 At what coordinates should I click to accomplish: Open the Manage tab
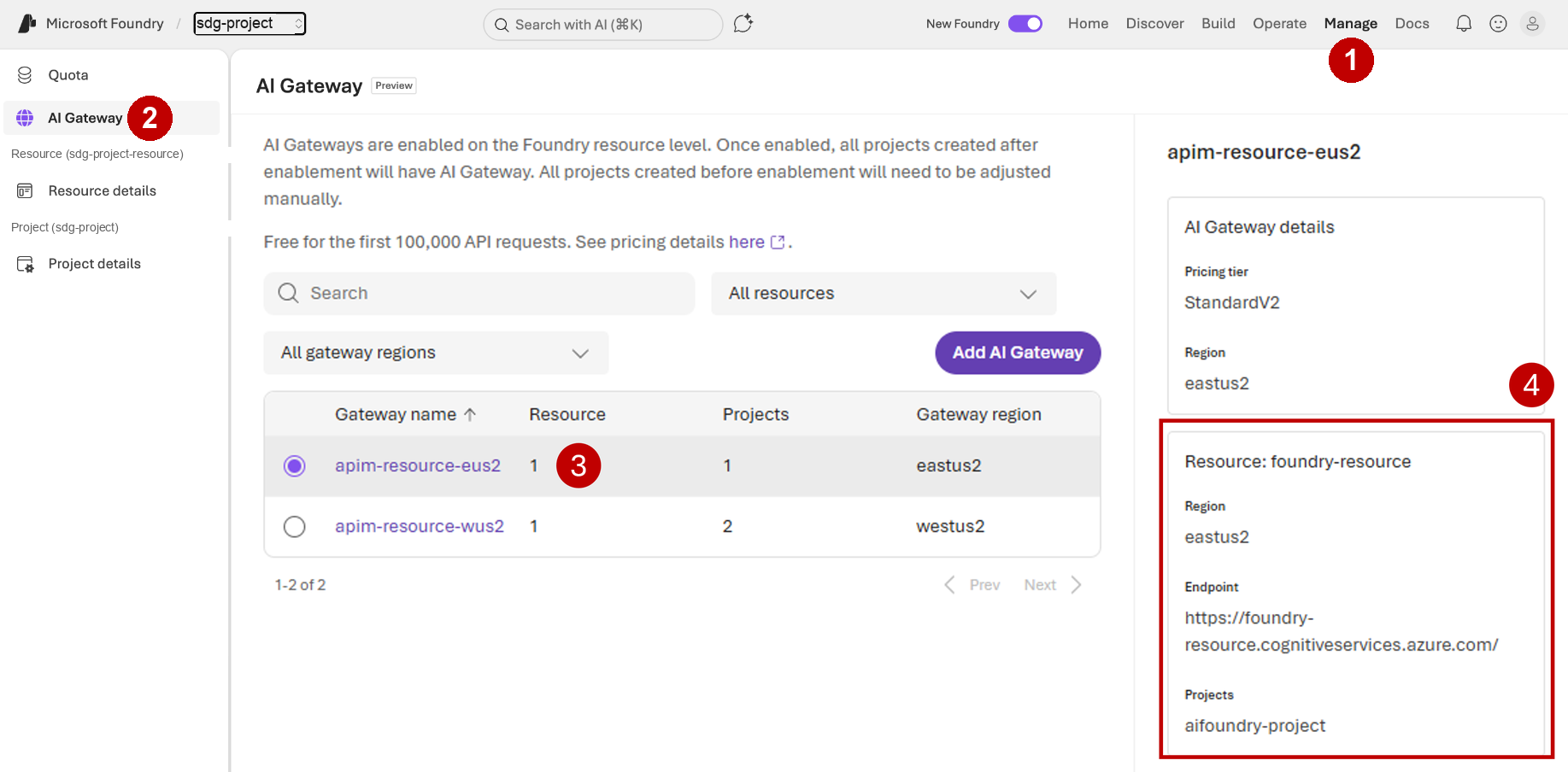[1350, 24]
